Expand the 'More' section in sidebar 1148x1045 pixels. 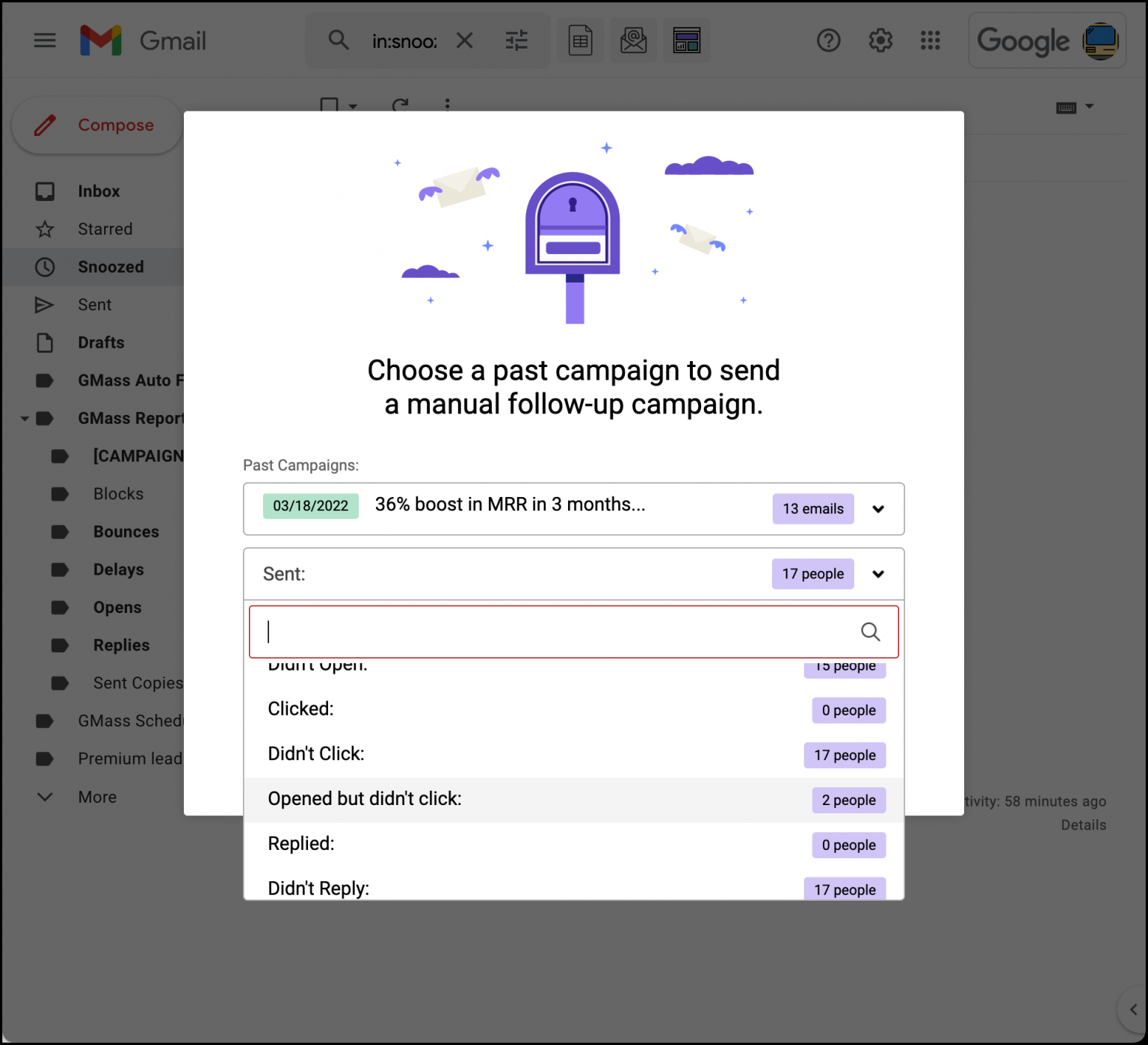(x=45, y=797)
